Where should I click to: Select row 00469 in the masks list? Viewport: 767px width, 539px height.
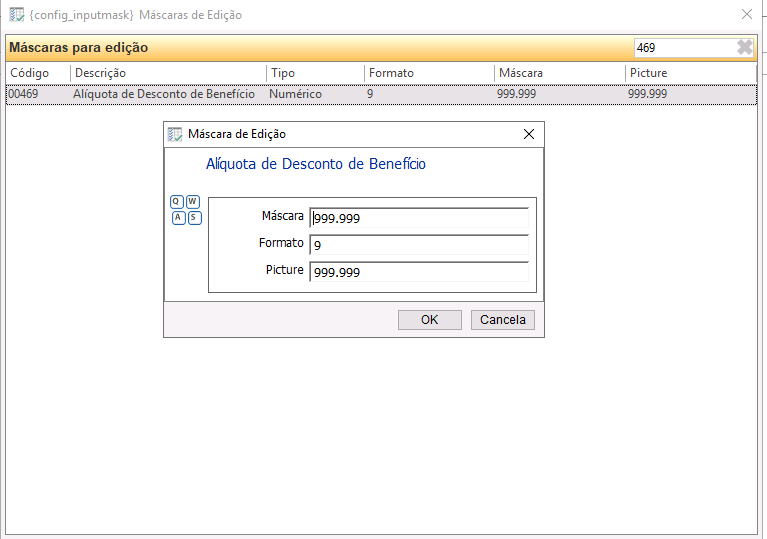(x=24, y=94)
